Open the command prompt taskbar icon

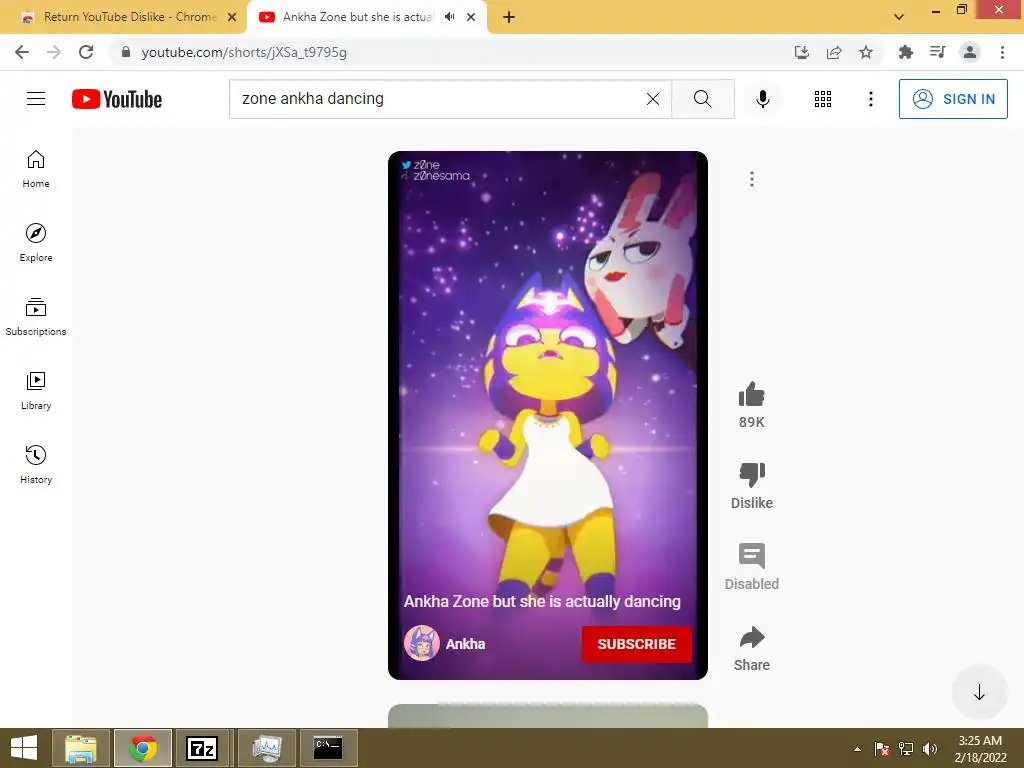[328, 748]
